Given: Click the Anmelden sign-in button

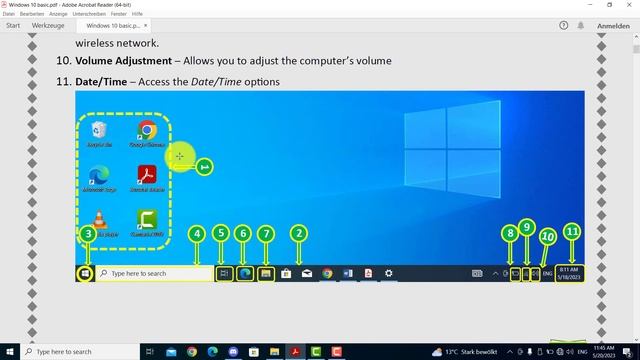Looking at the screenshot, I should (613, 26).
